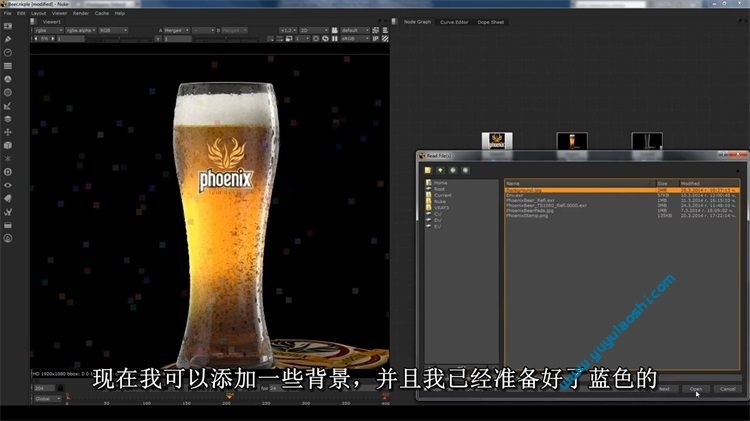
Task: Open the Time nodes toolbar menu
Action: (8, 53)
